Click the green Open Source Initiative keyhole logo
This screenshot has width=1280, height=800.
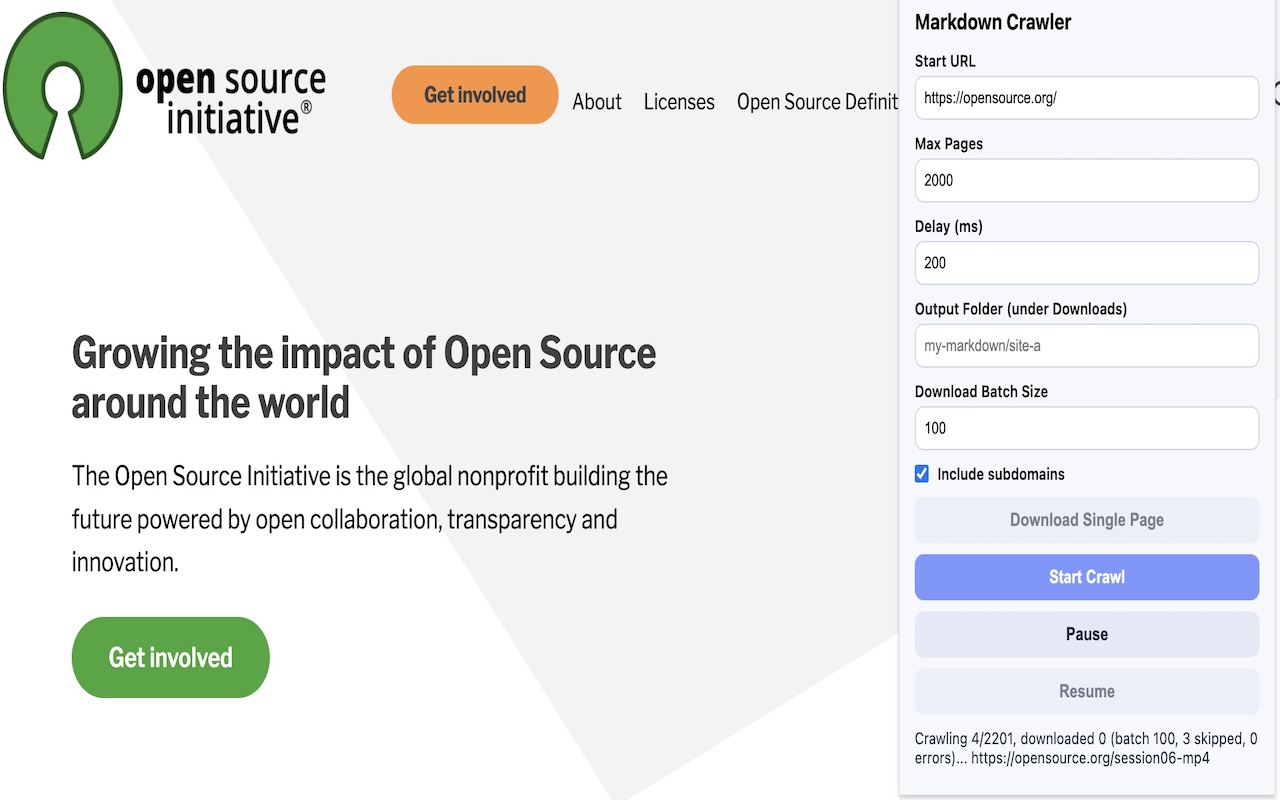(x=63, y=86)
